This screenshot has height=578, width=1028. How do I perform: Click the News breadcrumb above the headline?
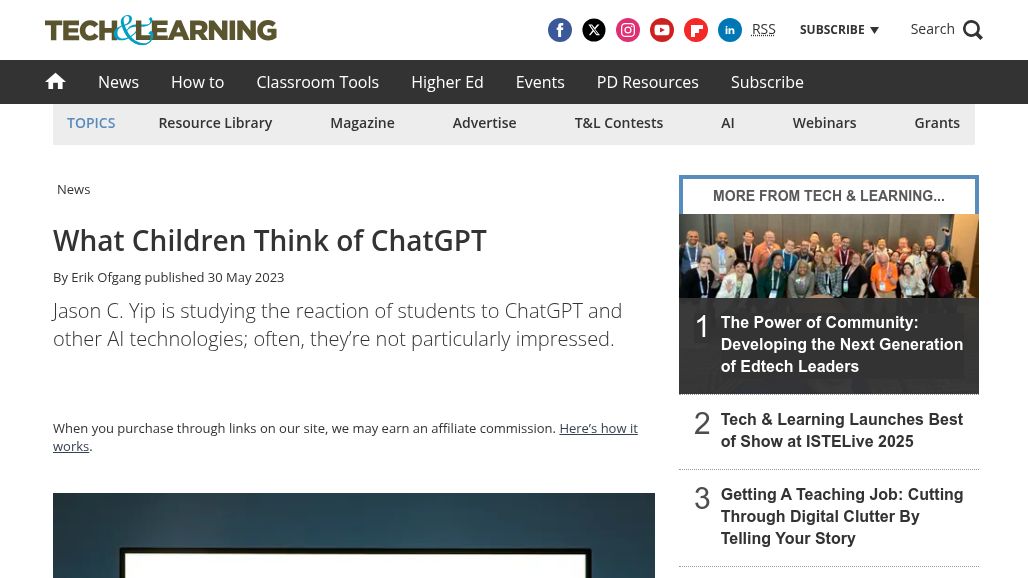tap(73, 189)
